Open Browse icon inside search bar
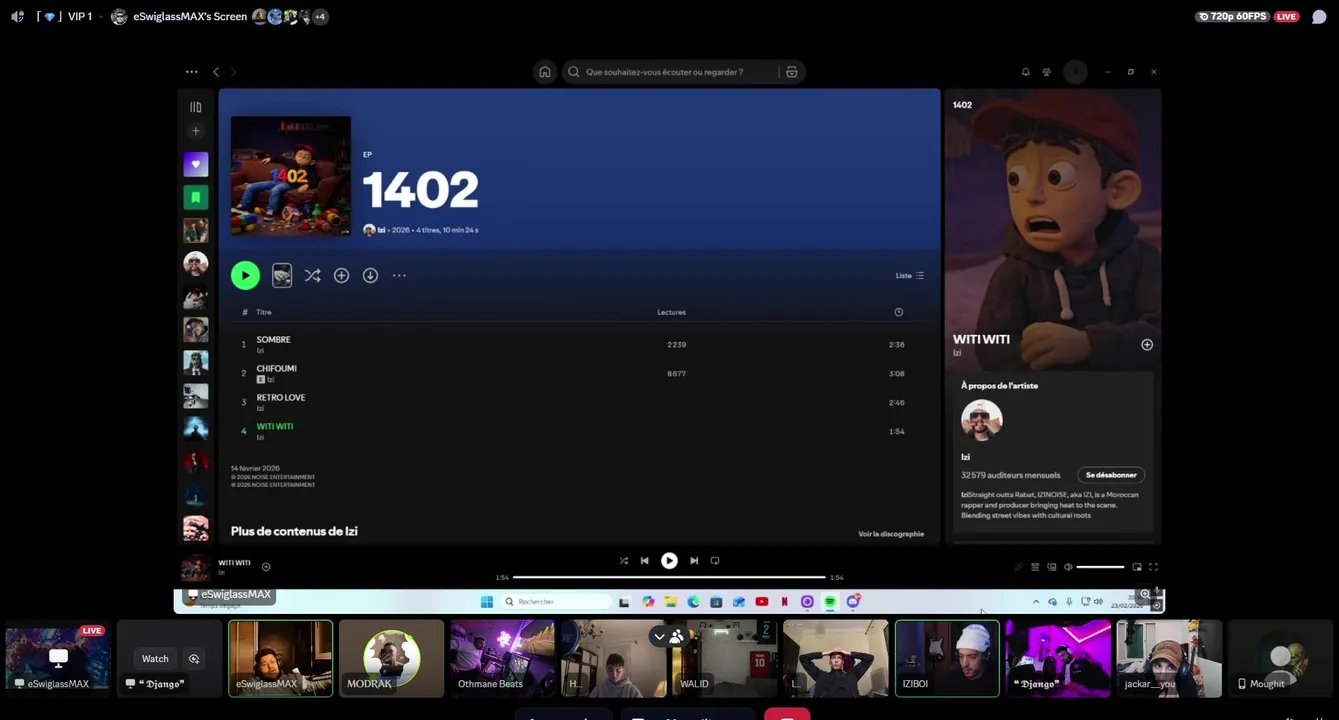Screen dimensions: 1339x720 (791, 72)
